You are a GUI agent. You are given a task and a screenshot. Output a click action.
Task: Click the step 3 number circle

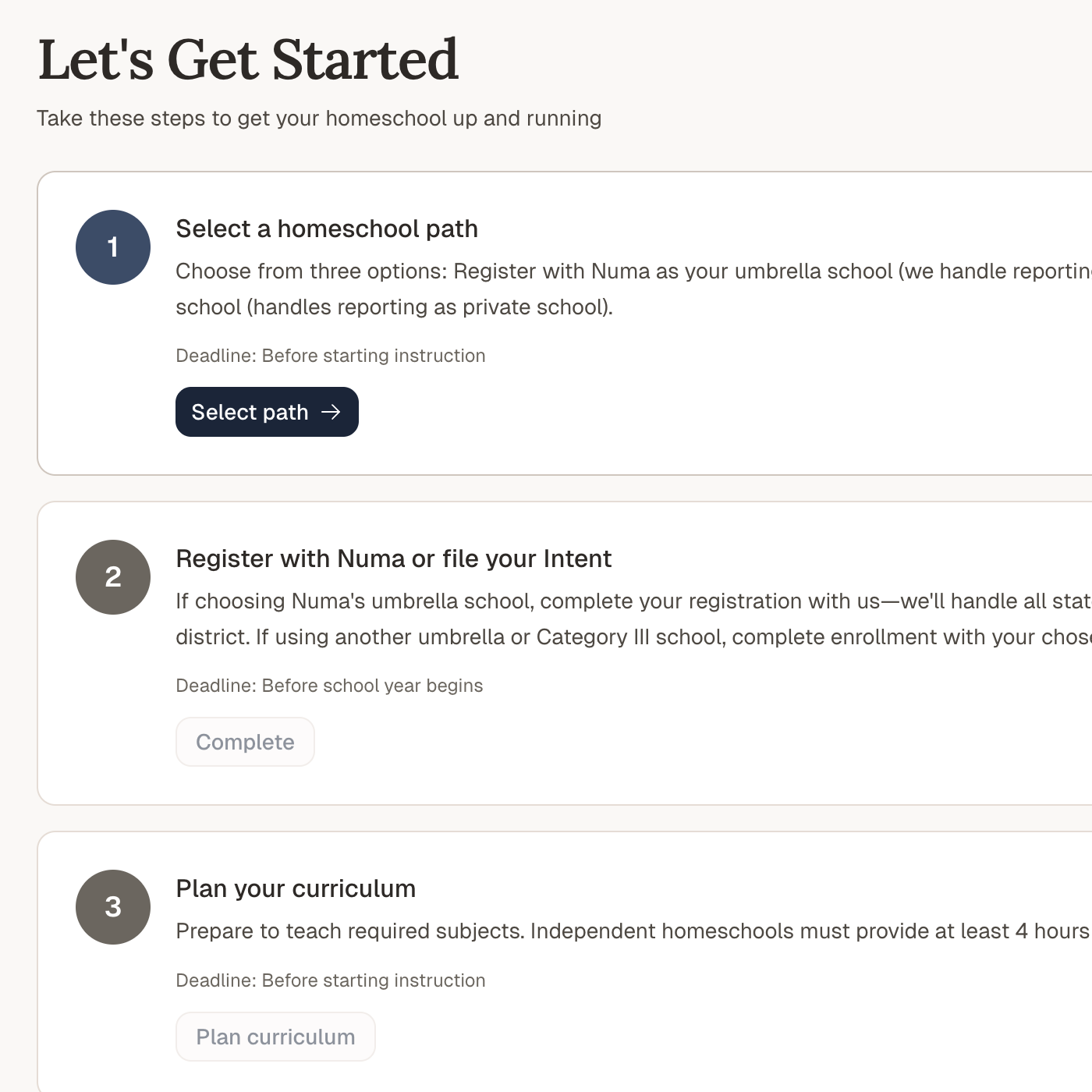click(113, 907)
